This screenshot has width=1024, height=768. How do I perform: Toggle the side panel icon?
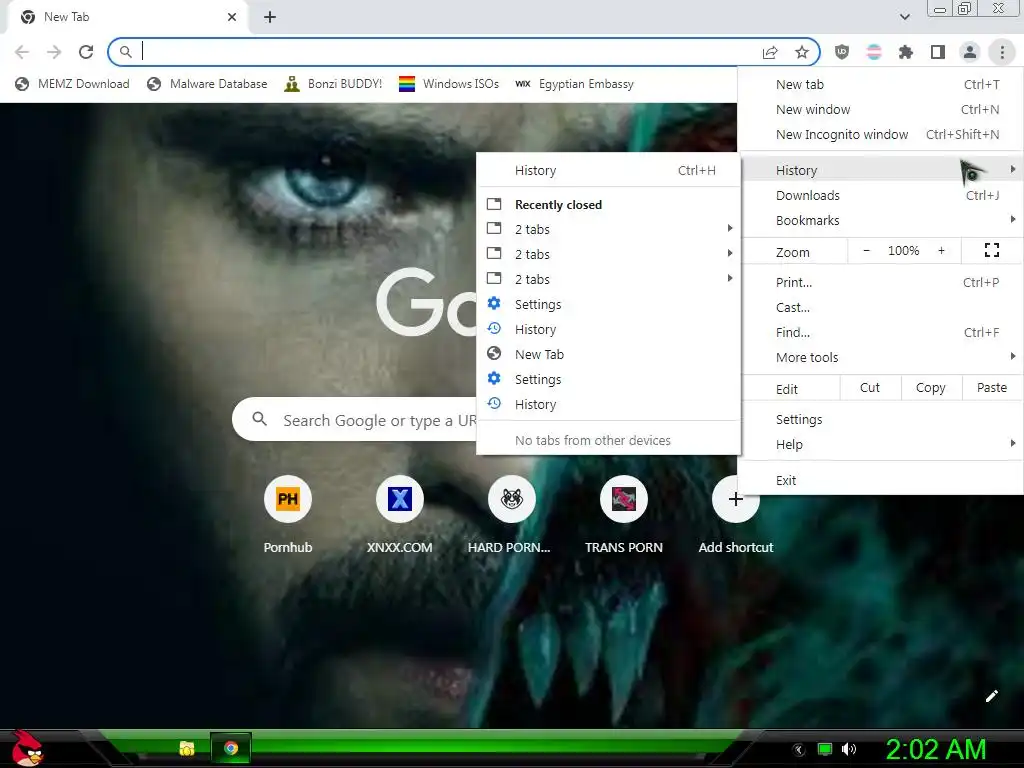[x=938, y=52]
